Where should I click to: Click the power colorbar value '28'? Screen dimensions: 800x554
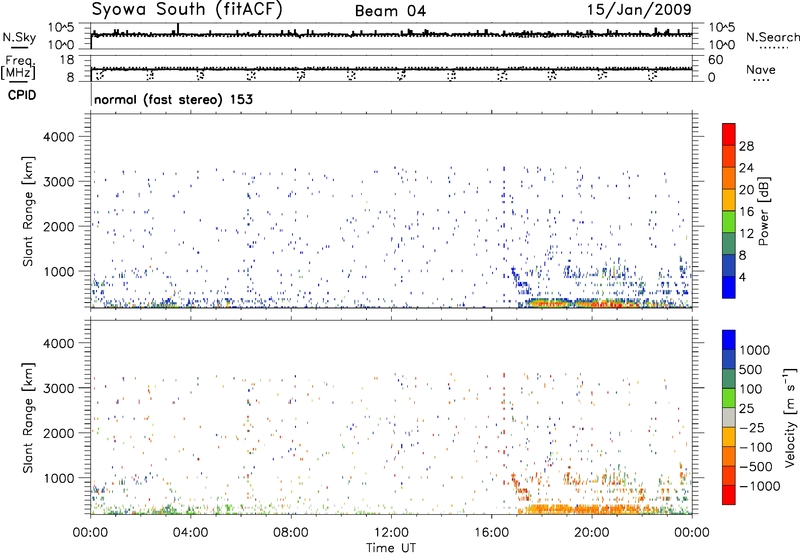(746, 146)
